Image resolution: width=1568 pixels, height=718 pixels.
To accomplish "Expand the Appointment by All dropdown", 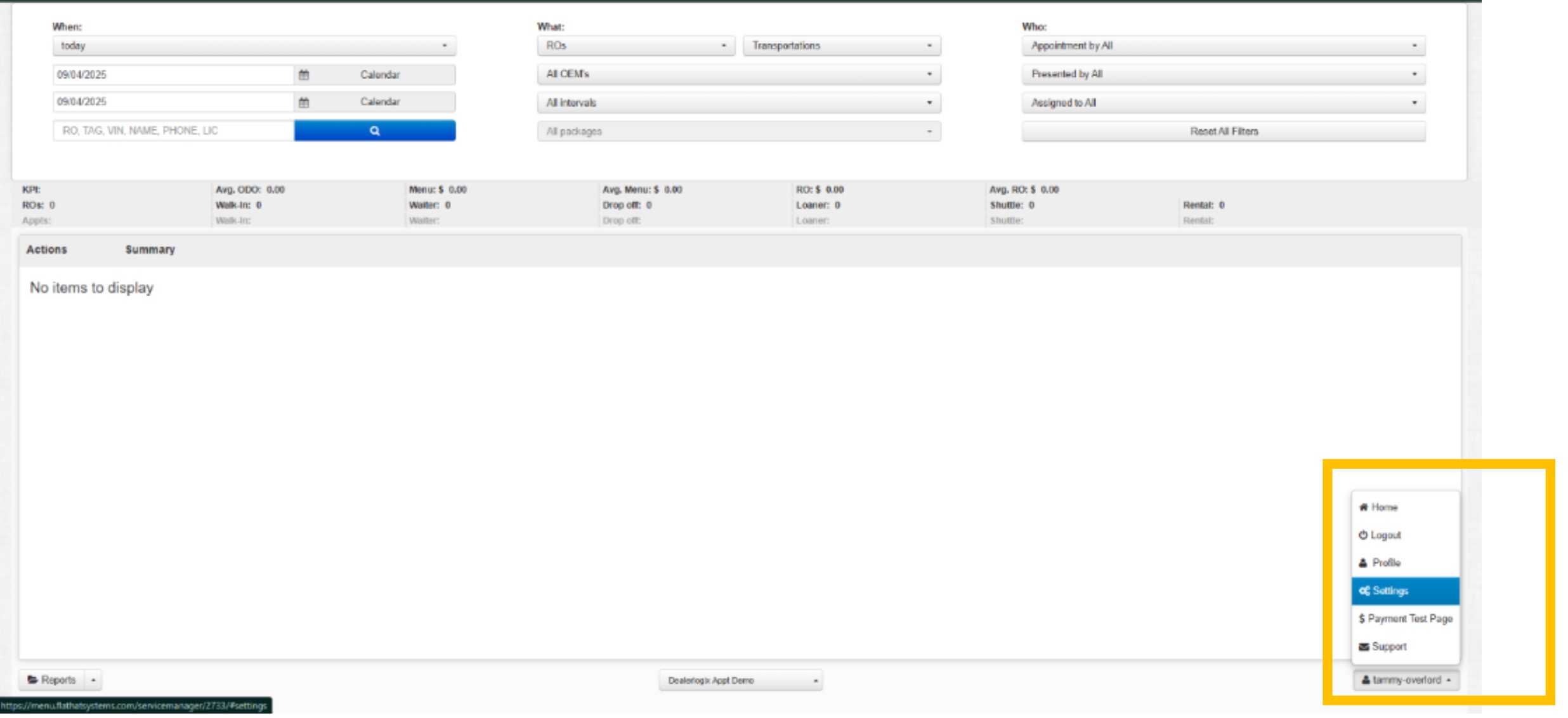I will point(1223,46).
